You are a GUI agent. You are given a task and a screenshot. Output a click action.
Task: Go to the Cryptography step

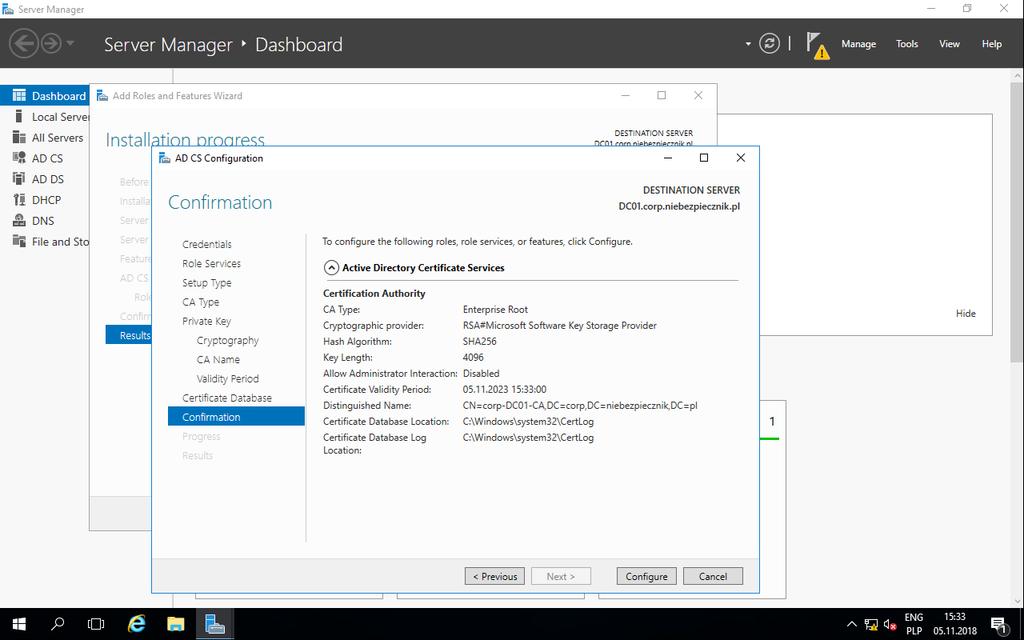227,340
